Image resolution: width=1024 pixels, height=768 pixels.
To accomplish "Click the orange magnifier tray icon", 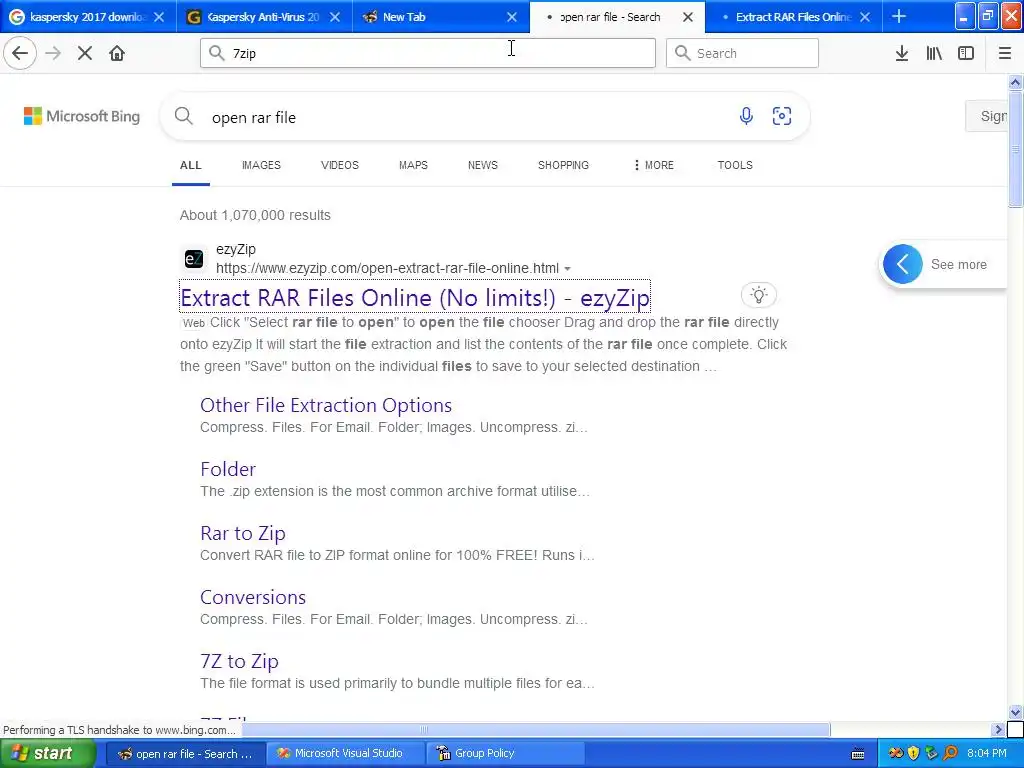I will coord(950,753).
